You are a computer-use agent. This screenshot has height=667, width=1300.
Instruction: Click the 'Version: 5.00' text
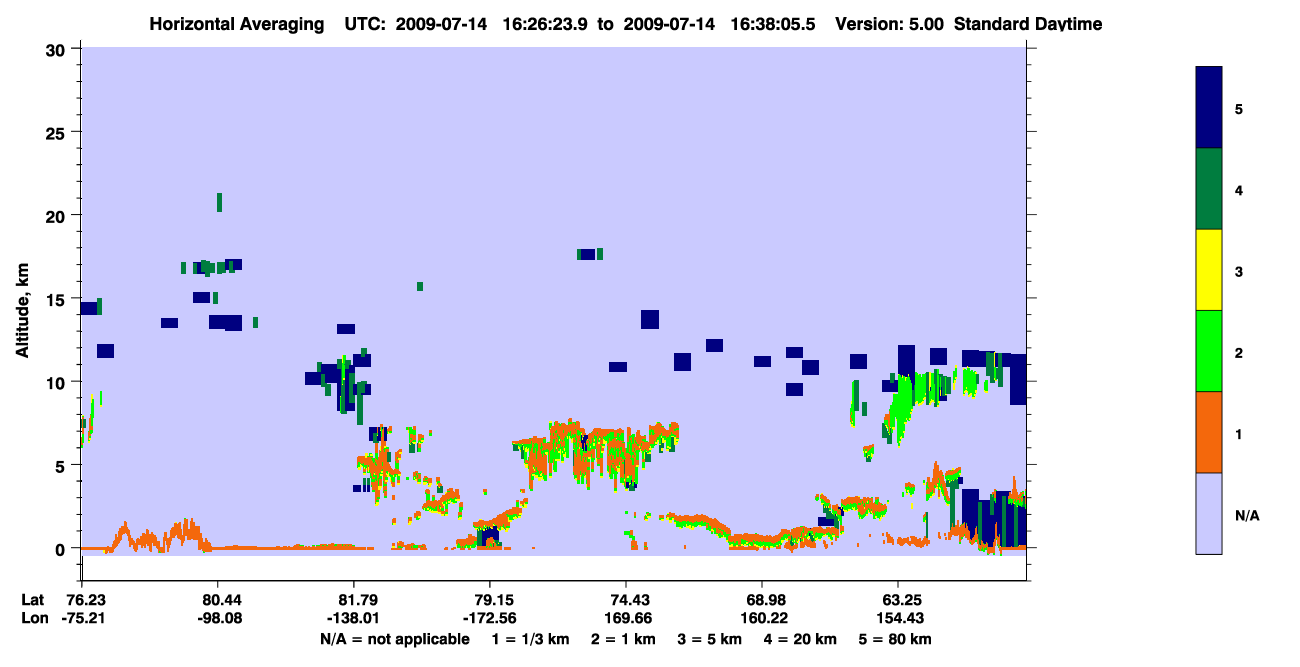click(891, 23)
